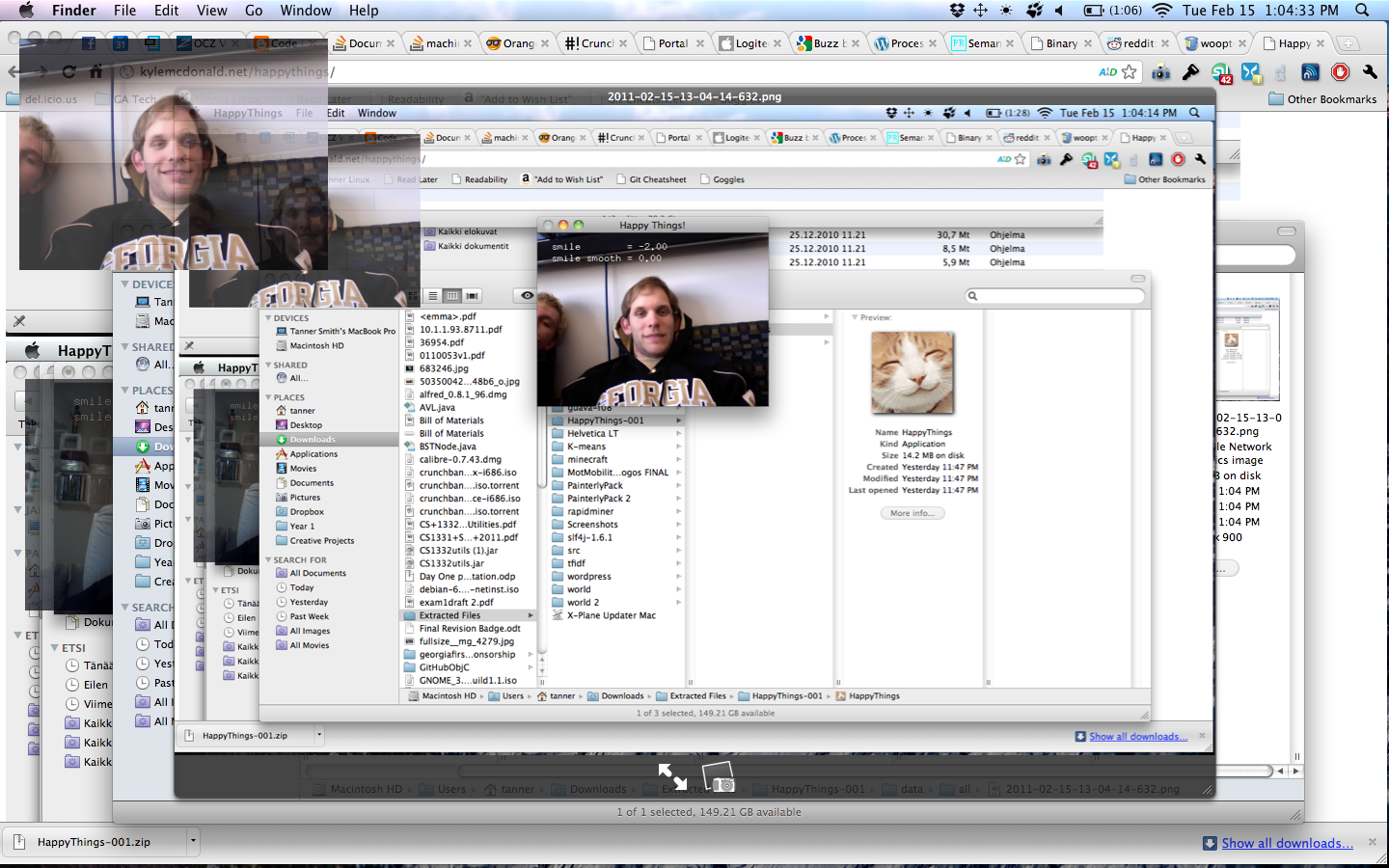Click the kylemcdonald.net address bar

click(579, 72)
